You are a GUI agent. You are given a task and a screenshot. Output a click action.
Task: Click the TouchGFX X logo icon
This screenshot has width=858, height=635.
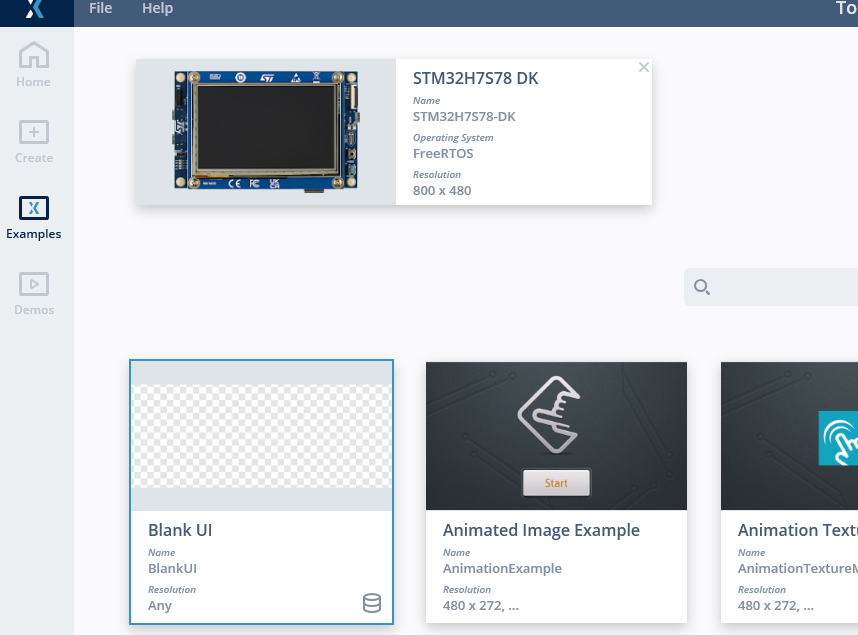35,9
